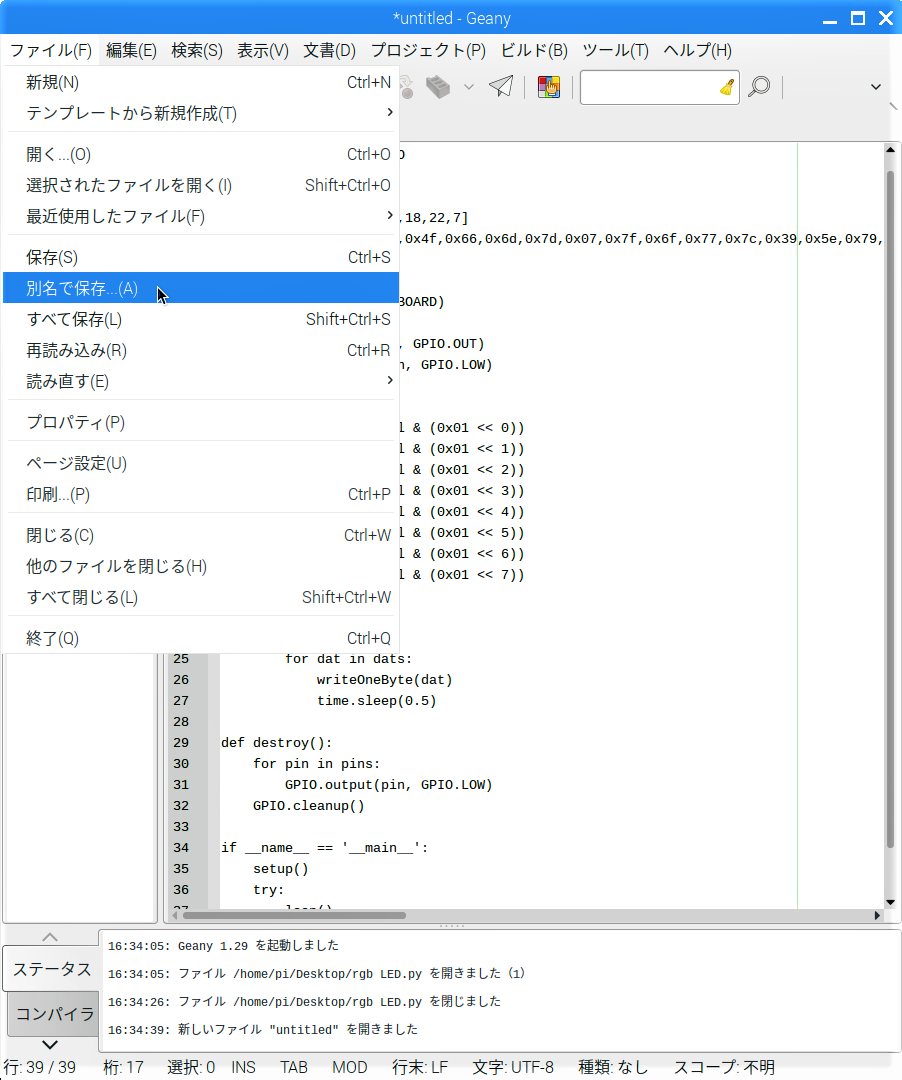Open the color chooser icon
The image size is (902, 1080).
[548, 87]
